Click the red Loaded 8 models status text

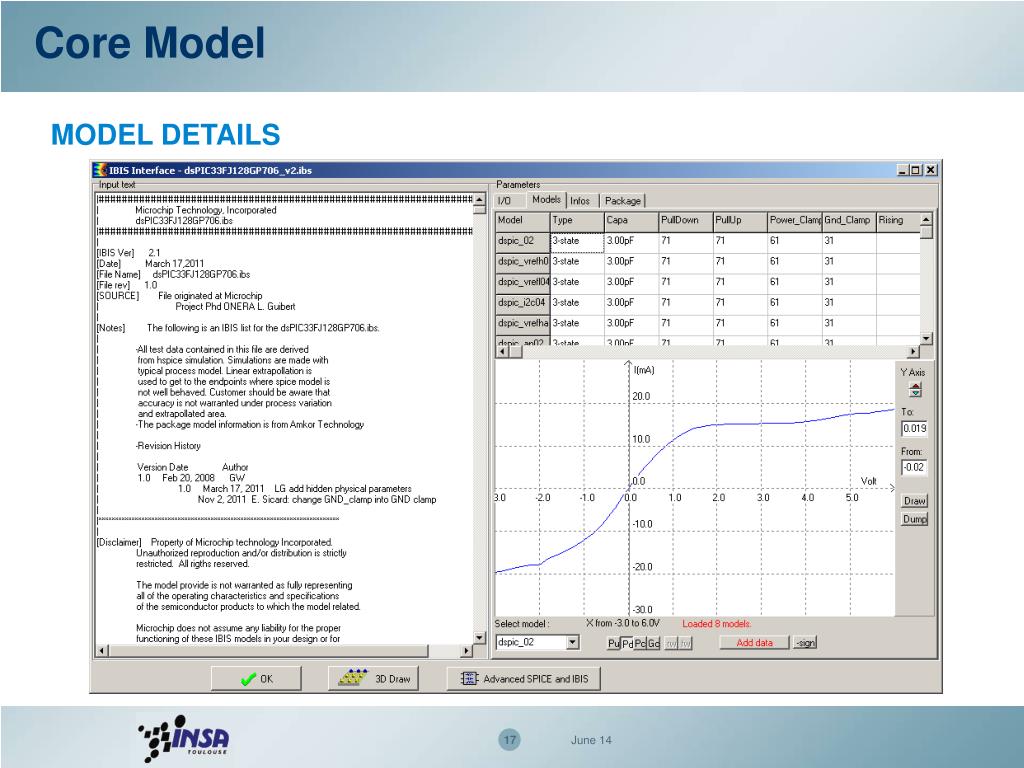pos(716,624)
